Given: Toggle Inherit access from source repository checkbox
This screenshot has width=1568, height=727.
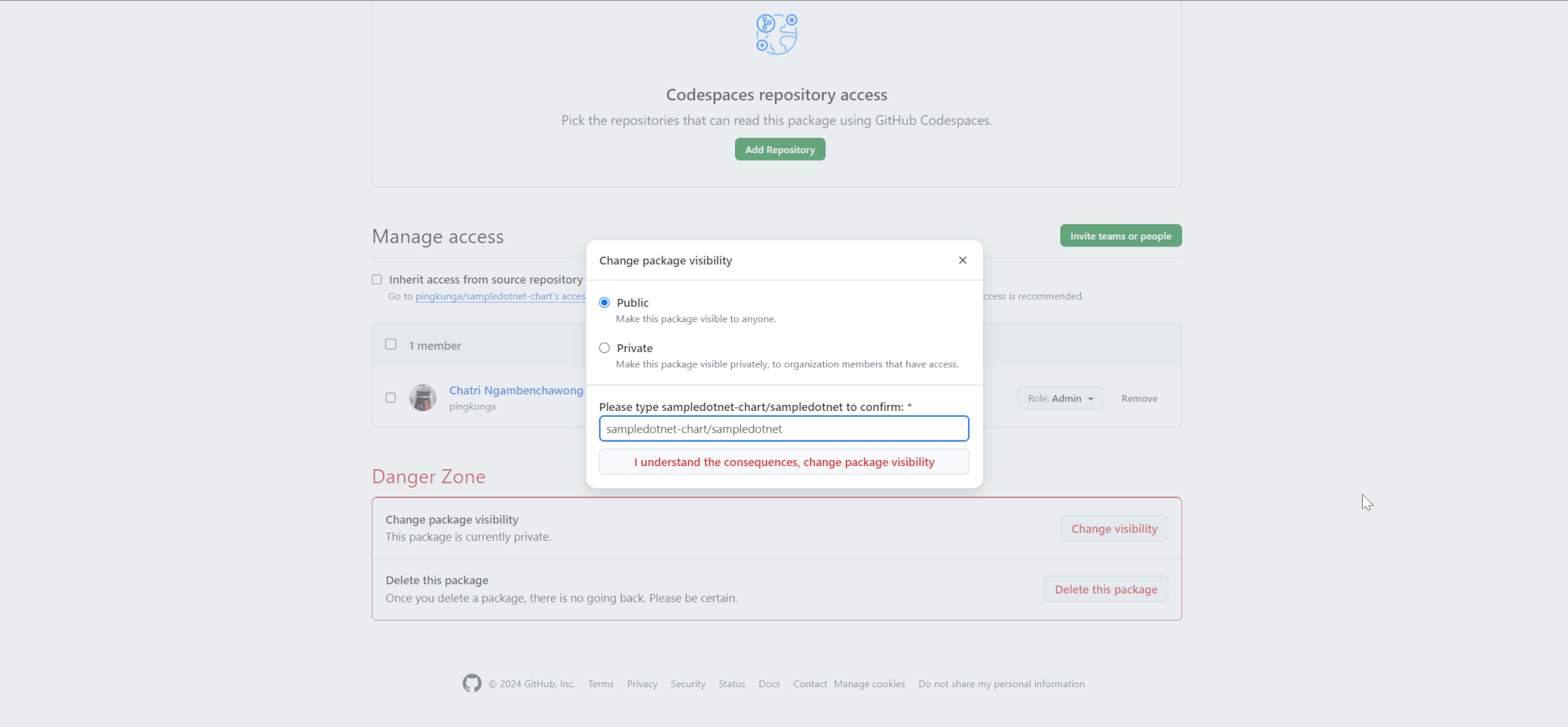Looking at the screenshot, I should 377,280.
